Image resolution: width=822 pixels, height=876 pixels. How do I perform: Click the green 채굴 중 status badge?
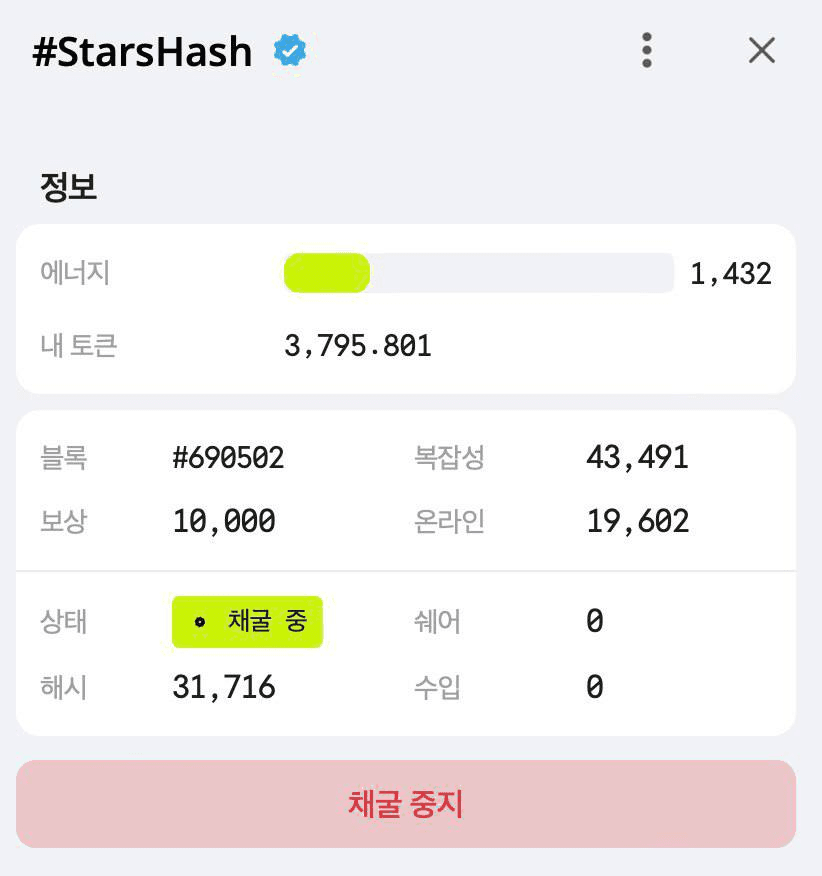tap(247, 622)
